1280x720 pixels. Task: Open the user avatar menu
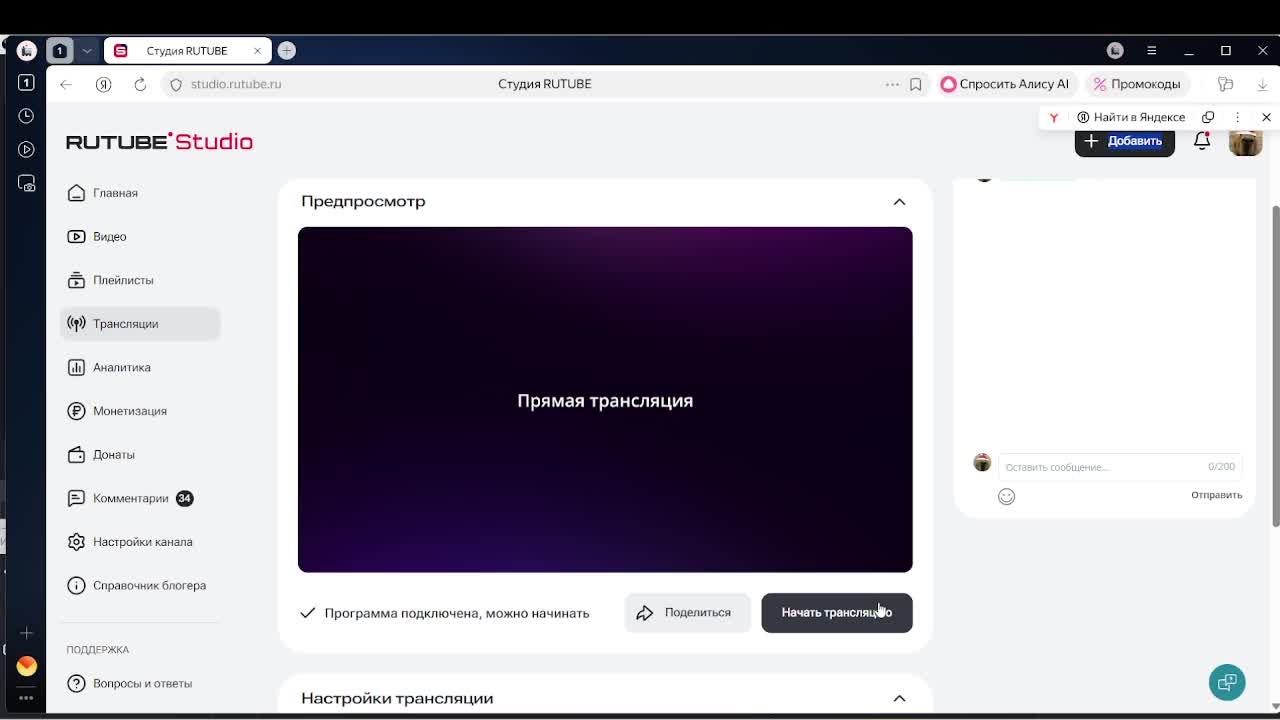[x=1245, y=141]
